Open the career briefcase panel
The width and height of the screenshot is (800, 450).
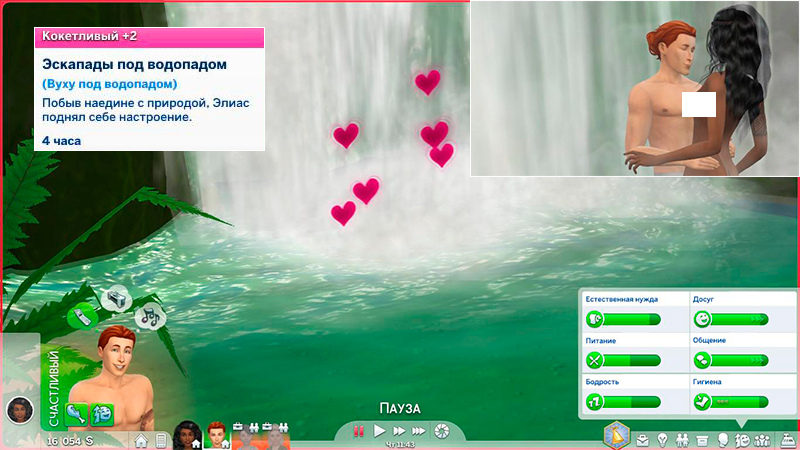click(643, 440)
